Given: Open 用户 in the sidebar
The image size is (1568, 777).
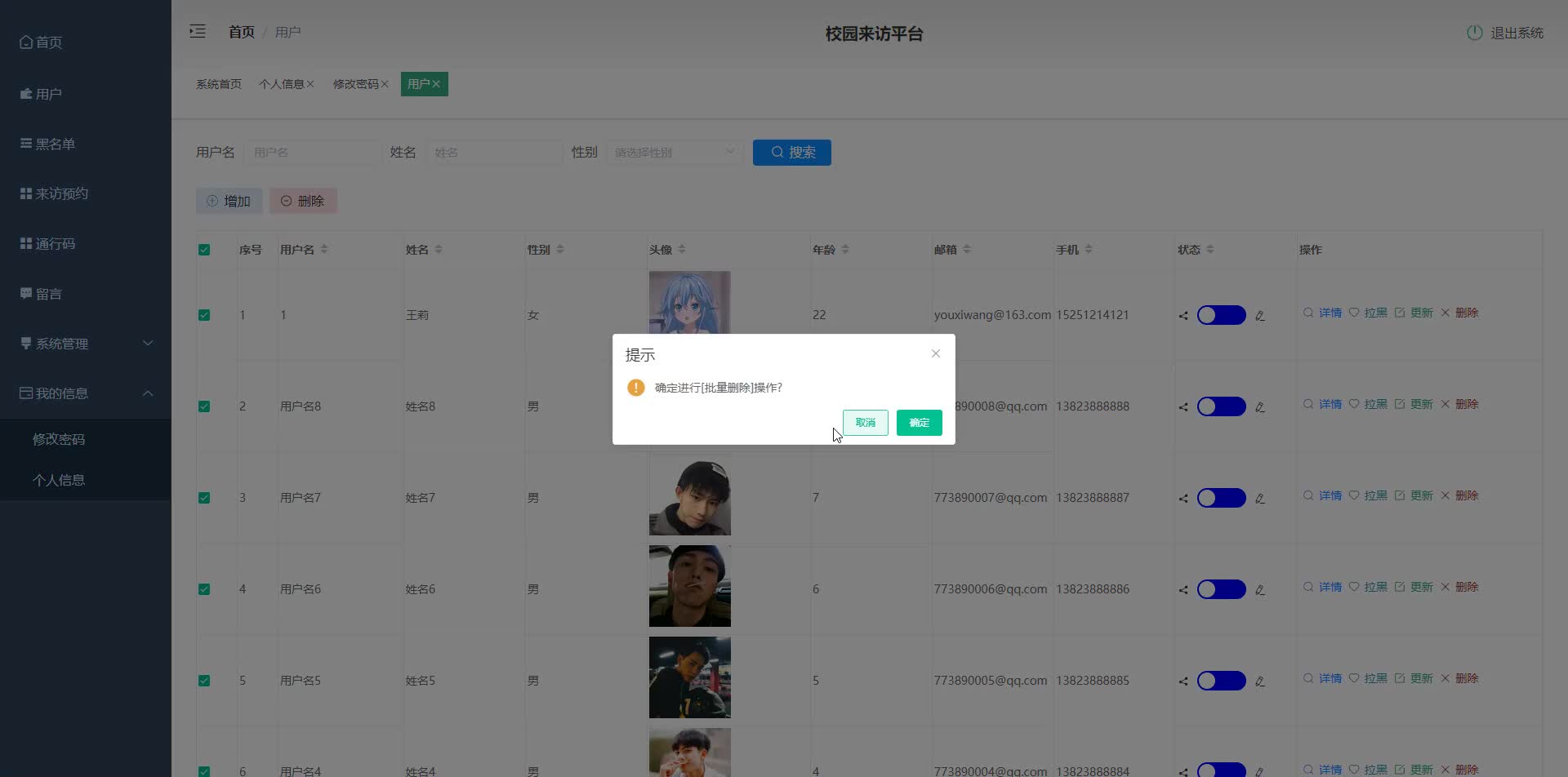Looking at the screenshot, I should click(x=86, y=94).
